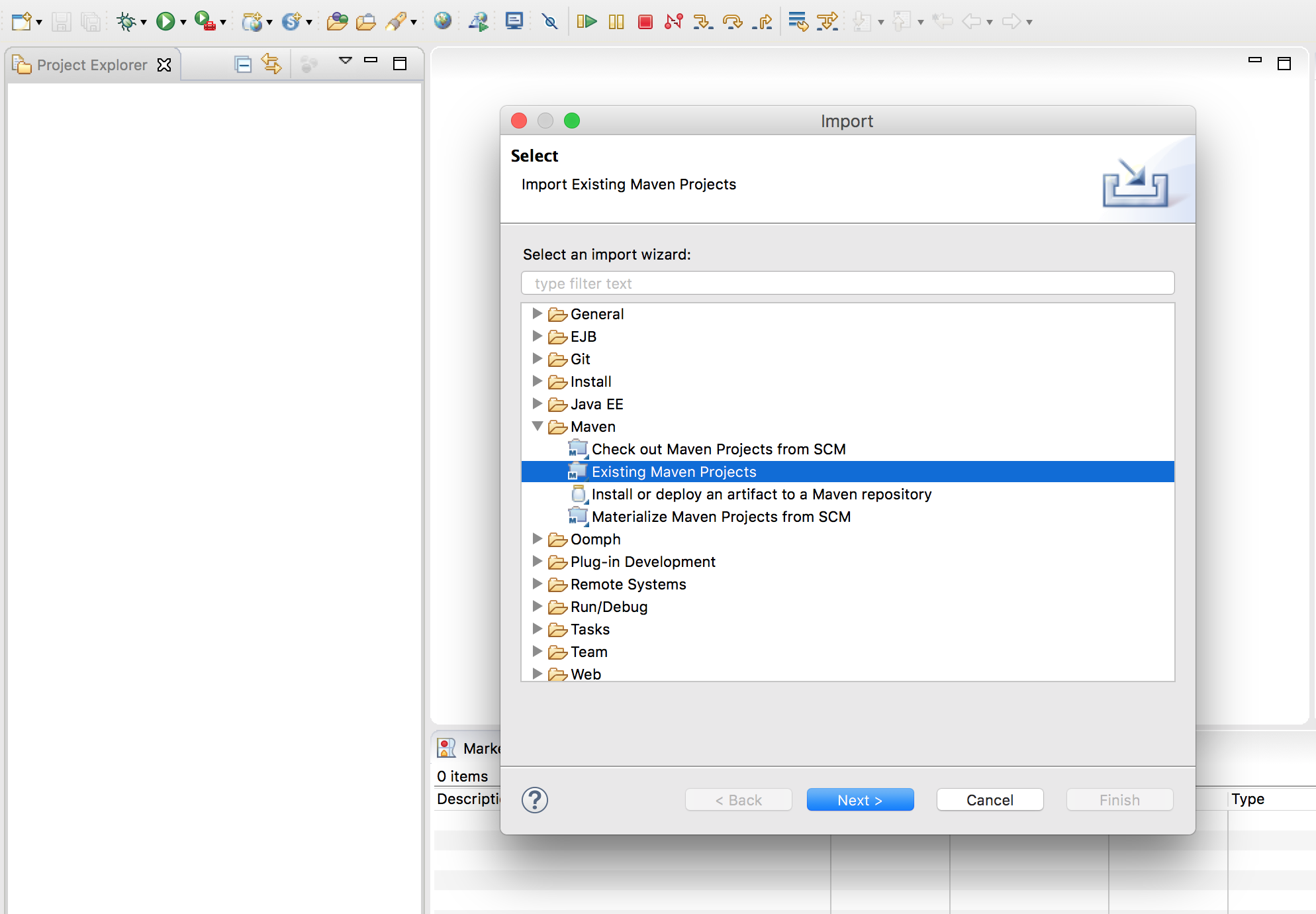This screenshot has width=1316, height=914.
Task: Click the Type column header in Markers
Action: point(1271,799)
